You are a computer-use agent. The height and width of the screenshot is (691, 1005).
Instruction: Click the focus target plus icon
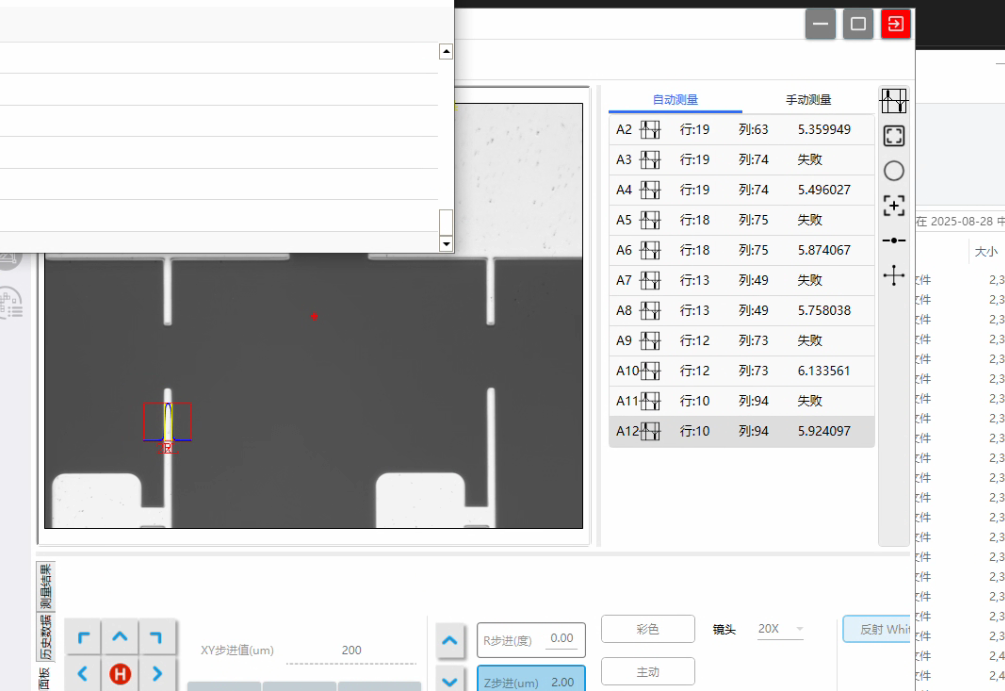893,206
